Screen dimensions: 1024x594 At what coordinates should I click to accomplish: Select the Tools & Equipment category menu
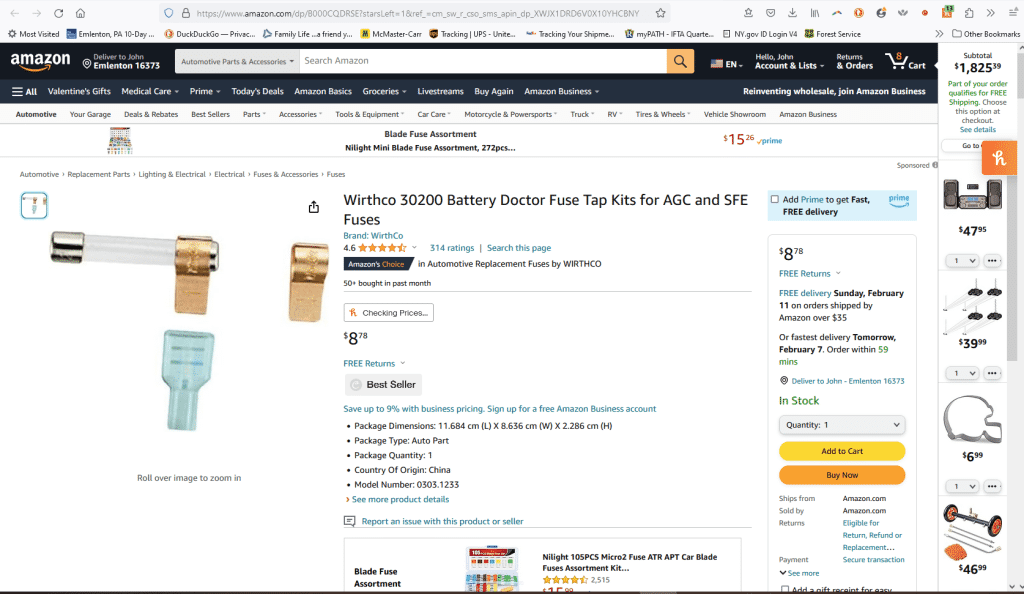point(370,114)
